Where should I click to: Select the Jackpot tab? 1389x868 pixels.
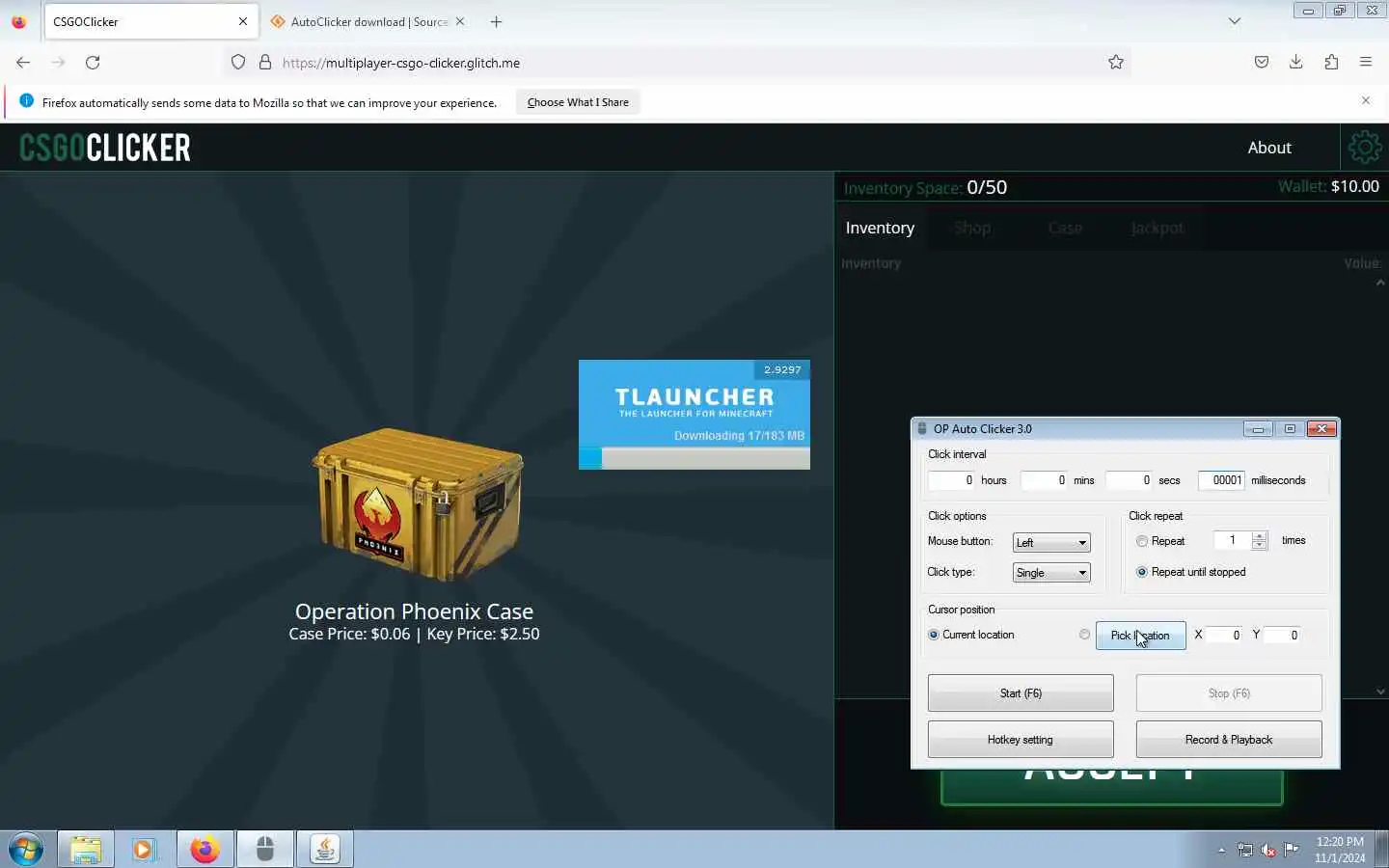1157,228
